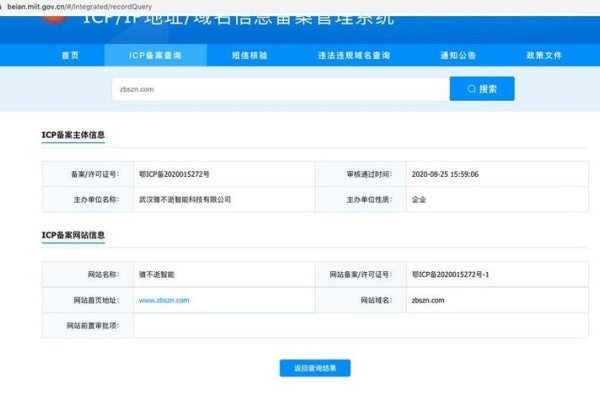Click the search field containing zbszn.com
This screenshot has width=600, height=400.
coord(280,89)
